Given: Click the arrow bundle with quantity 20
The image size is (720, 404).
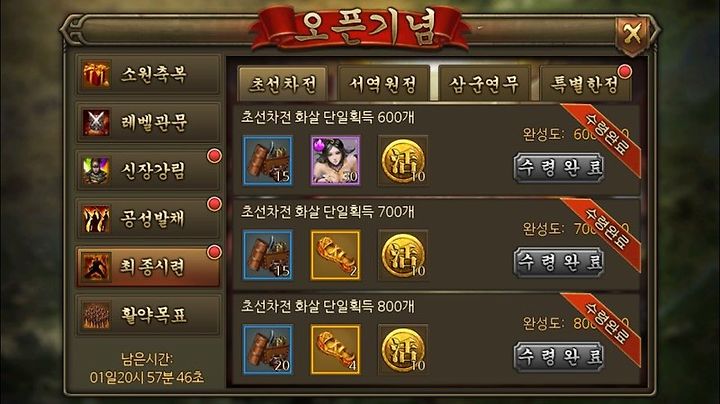Looking at the screenshot, I should point(268,349).
